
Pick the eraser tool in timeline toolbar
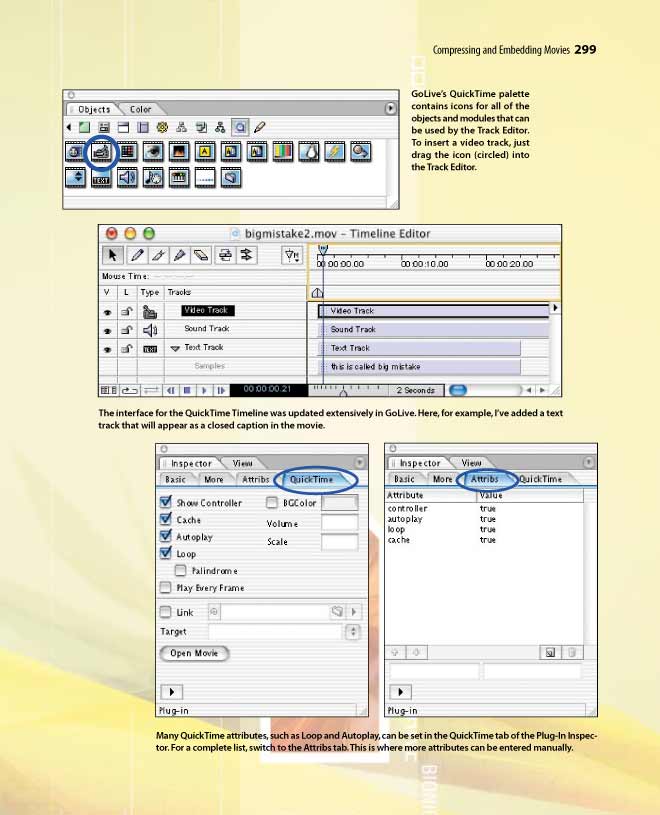(x=201, y=256)
